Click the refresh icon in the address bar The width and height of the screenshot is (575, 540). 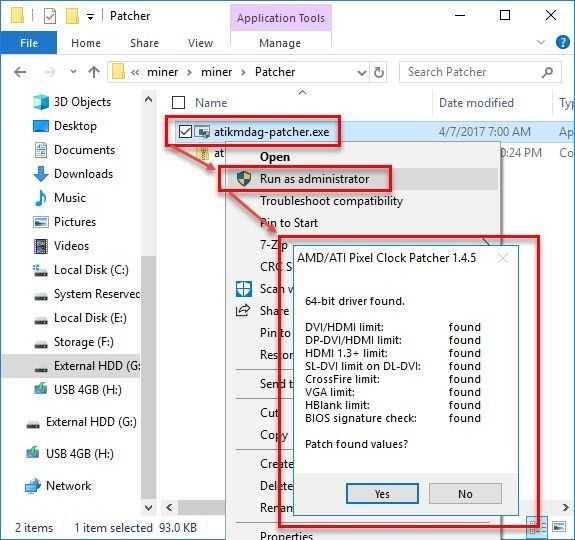click(379, 72)
